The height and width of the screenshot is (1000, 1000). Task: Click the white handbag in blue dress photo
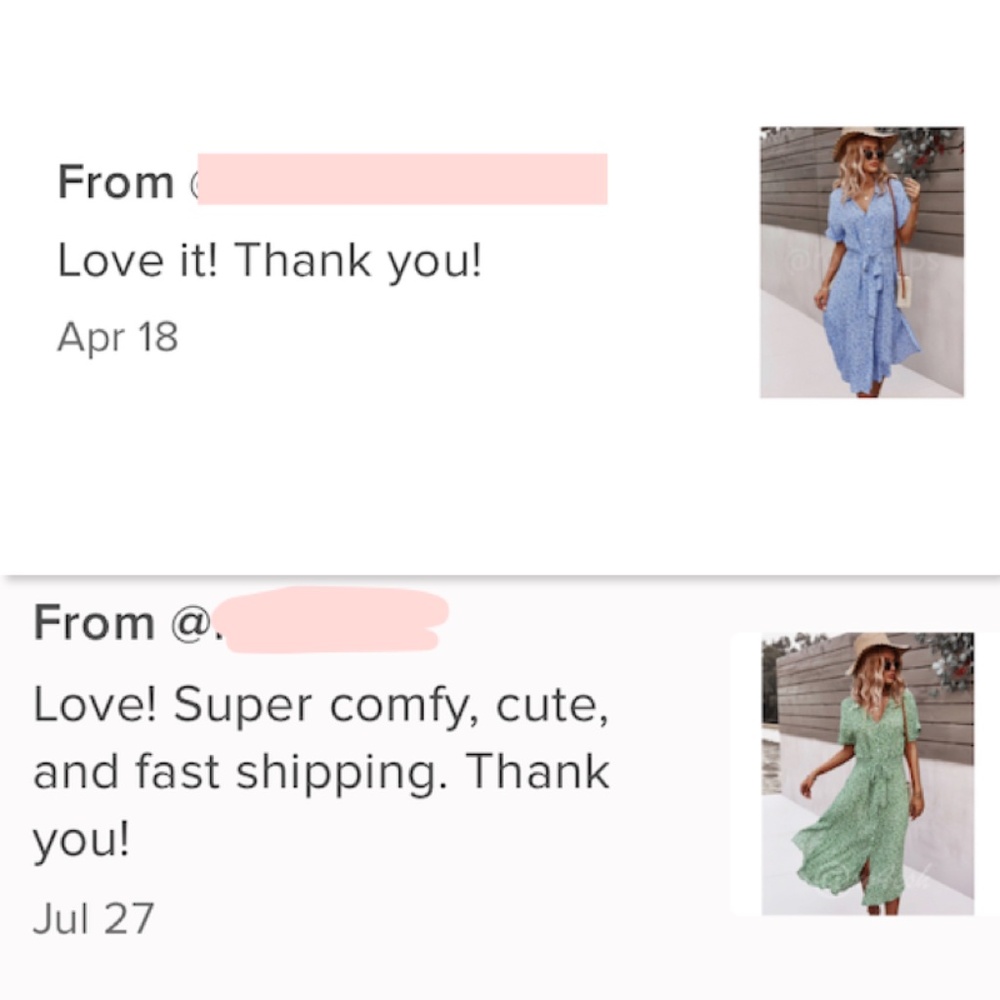pyautogui.click(x=903, y=290)
